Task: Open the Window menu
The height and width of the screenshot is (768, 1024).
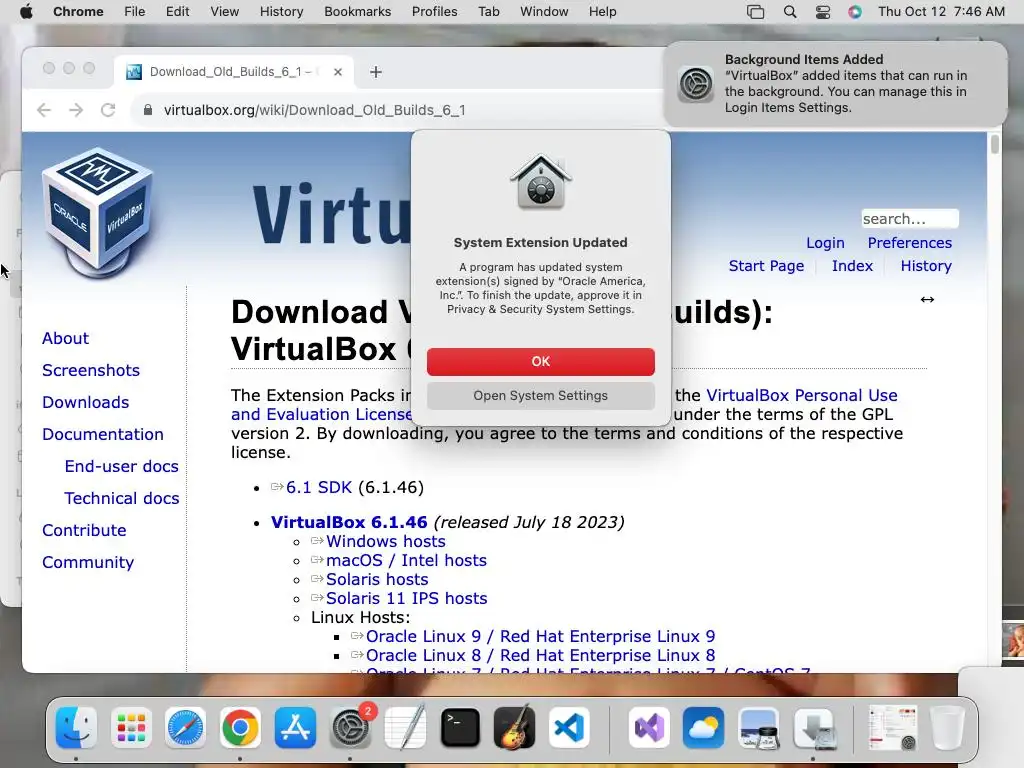Action: click(x=544, y=12)
